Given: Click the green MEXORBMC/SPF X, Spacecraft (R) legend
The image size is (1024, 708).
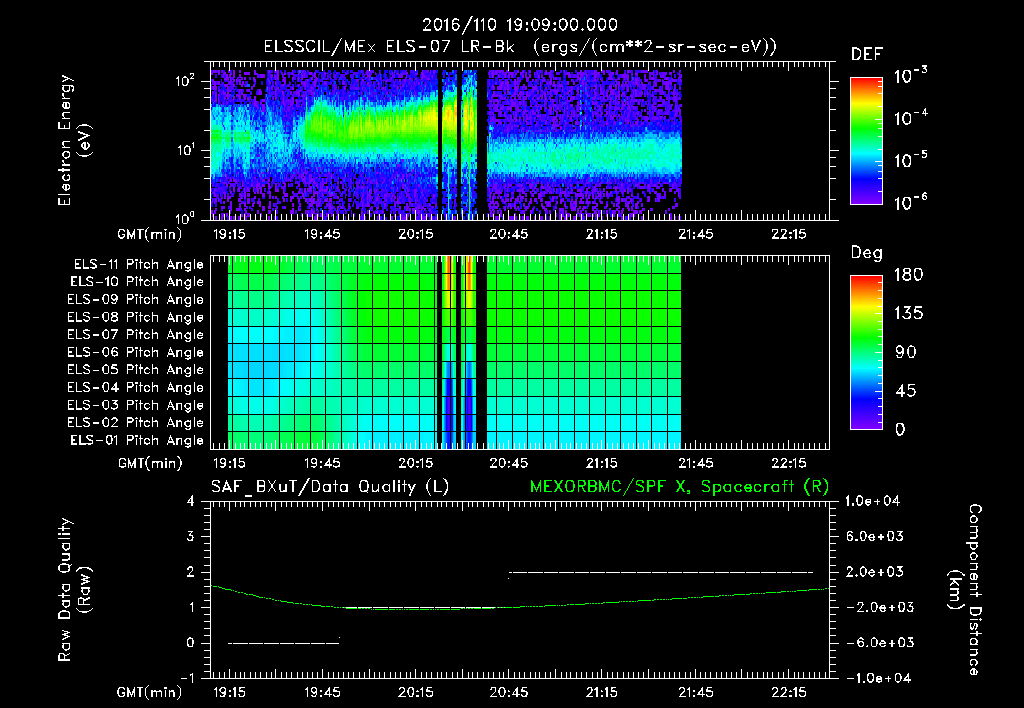Looking at the screenshot, I should point(679,487).
